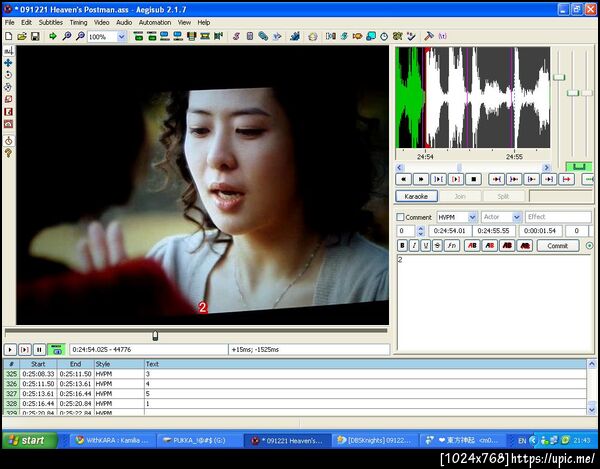Open the Subtitles menu

(51, 23)
